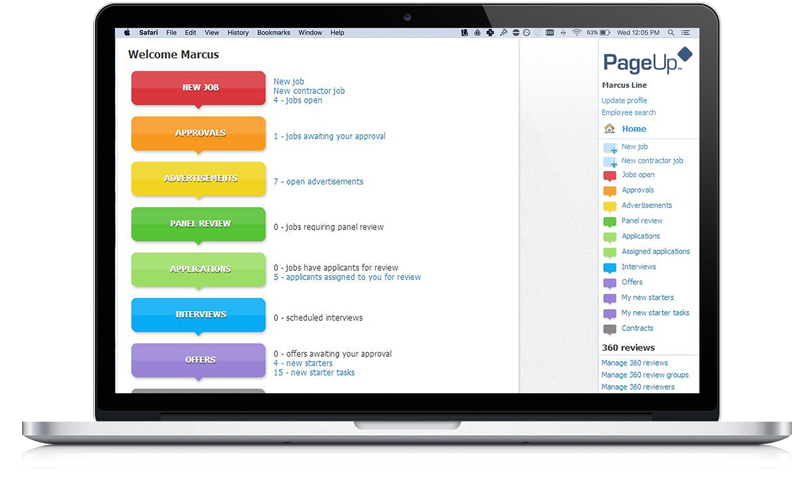Click the red Jobs open icon in sidebar
This screenshot has height=480, width=812.
(x=610, y=176)
